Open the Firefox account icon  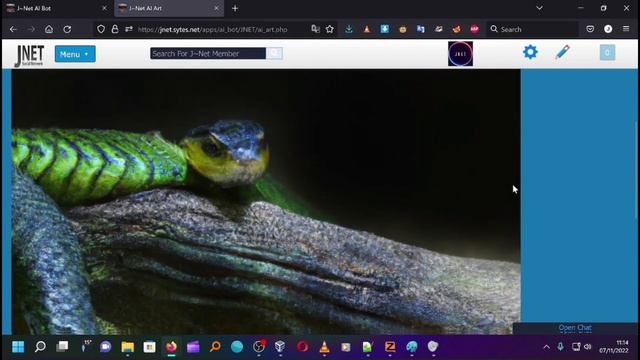coord(608,29)
